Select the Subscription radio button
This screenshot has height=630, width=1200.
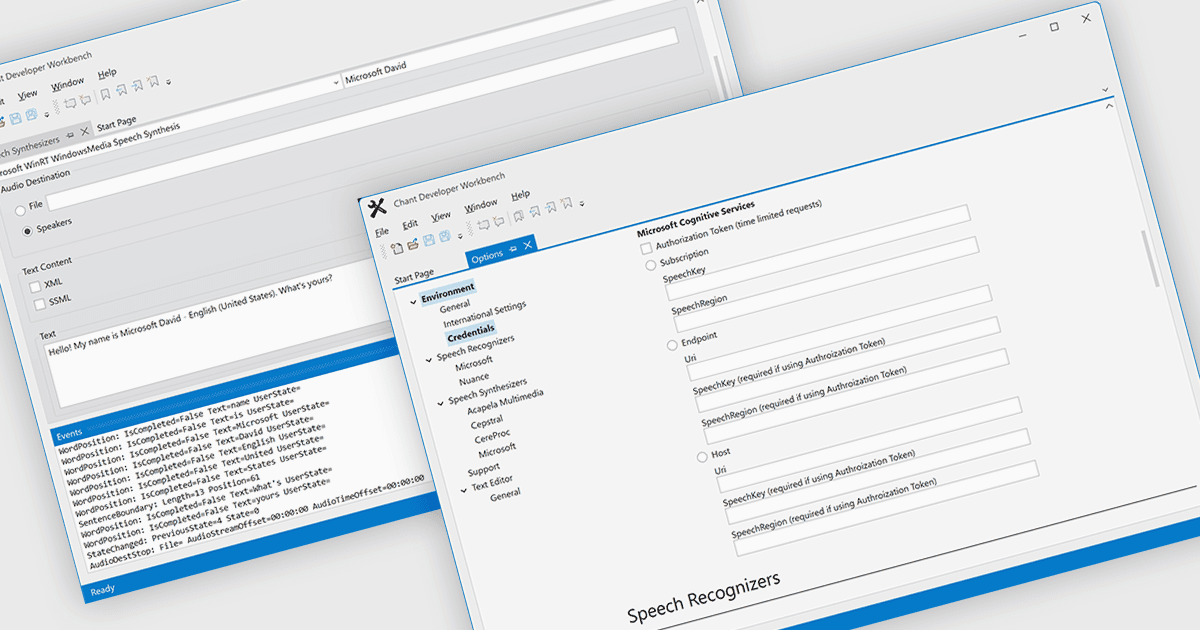pyautogui.click(x=651, y=266)
